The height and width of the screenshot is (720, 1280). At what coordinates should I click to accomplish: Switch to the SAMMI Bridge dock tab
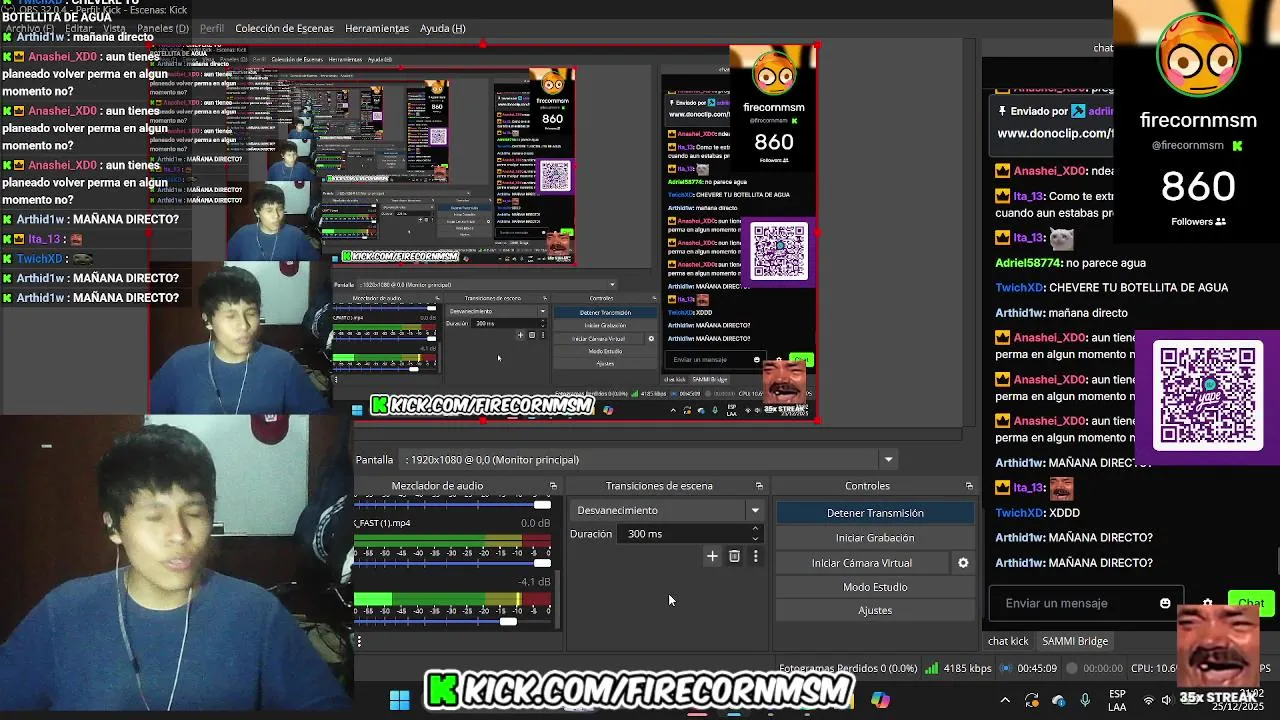[1075, 641]
